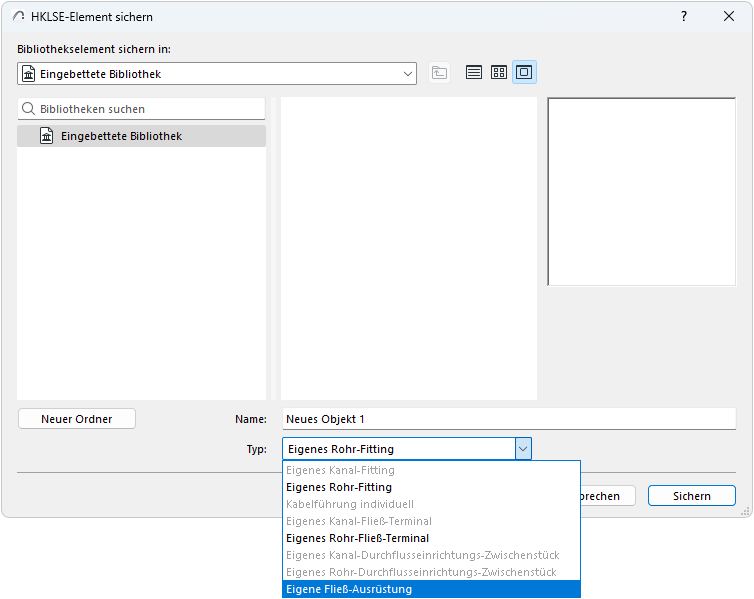Select Kabelführung individuell option

(x=431, y=504)
